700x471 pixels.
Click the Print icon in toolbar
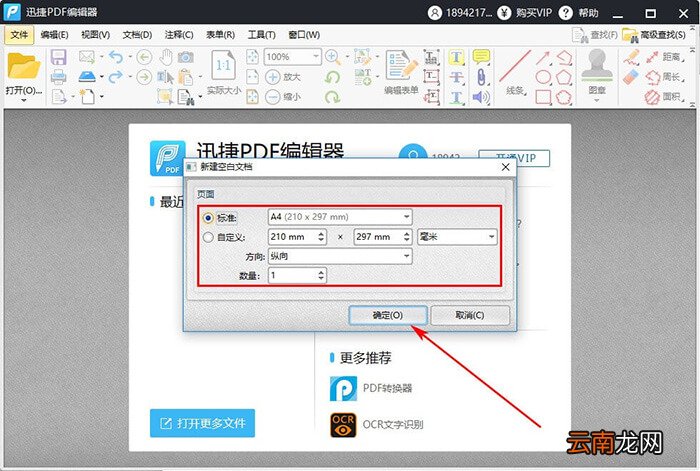58,77
